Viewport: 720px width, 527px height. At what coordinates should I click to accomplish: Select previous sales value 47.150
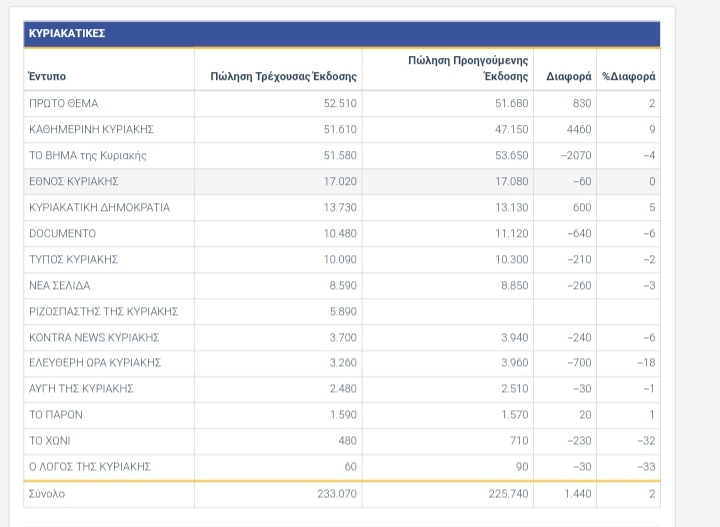(512, 129)
